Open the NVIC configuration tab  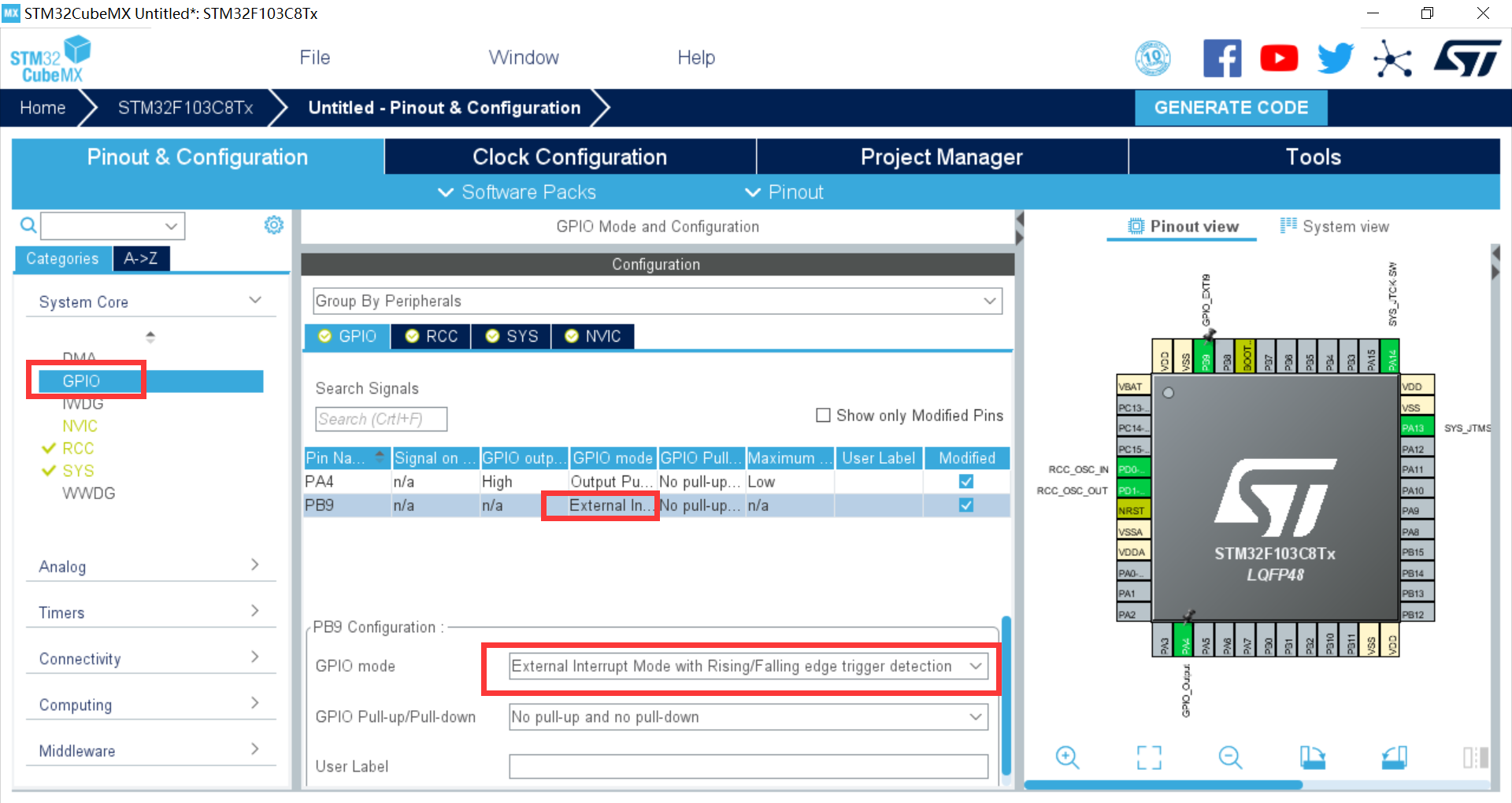tap(593, 336)
